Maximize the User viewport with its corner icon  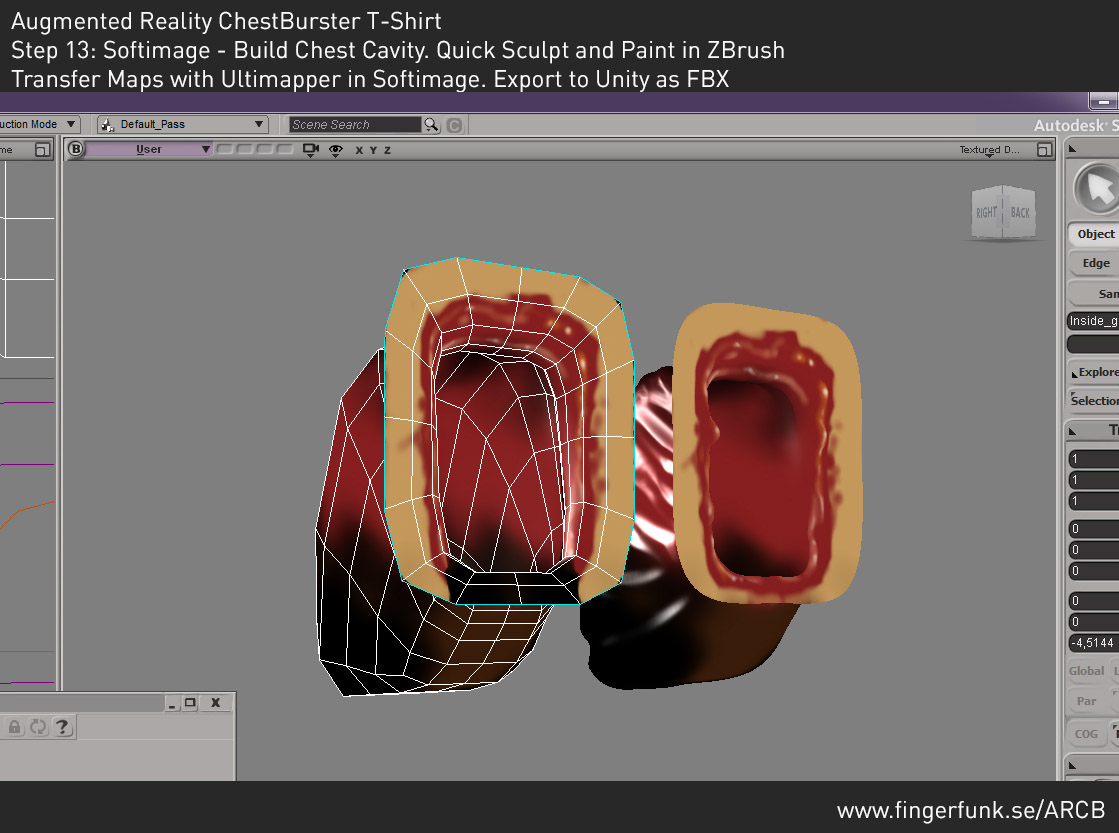(1044, 150)
